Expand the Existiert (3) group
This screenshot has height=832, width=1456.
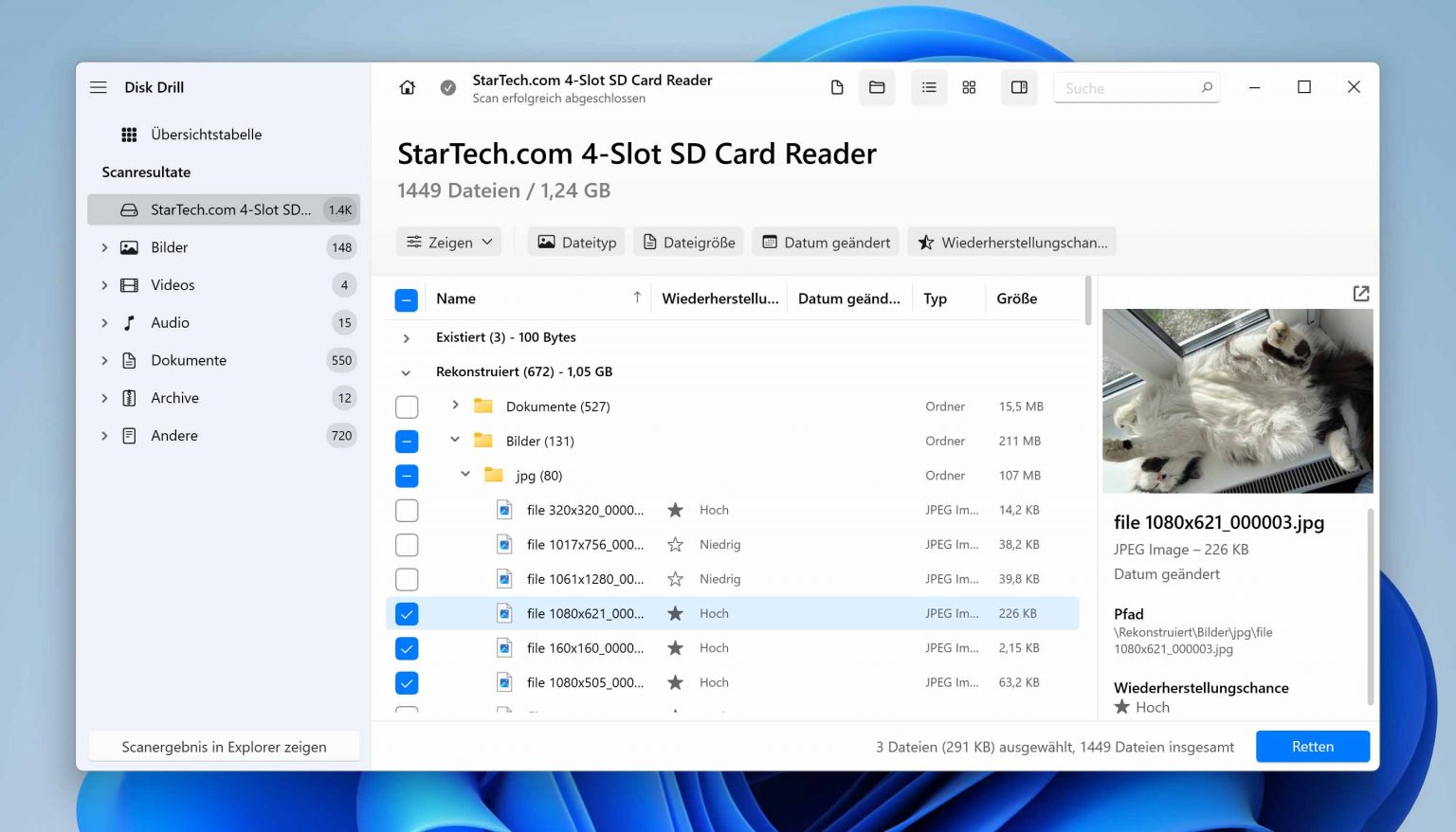click(x=407, y=338)
